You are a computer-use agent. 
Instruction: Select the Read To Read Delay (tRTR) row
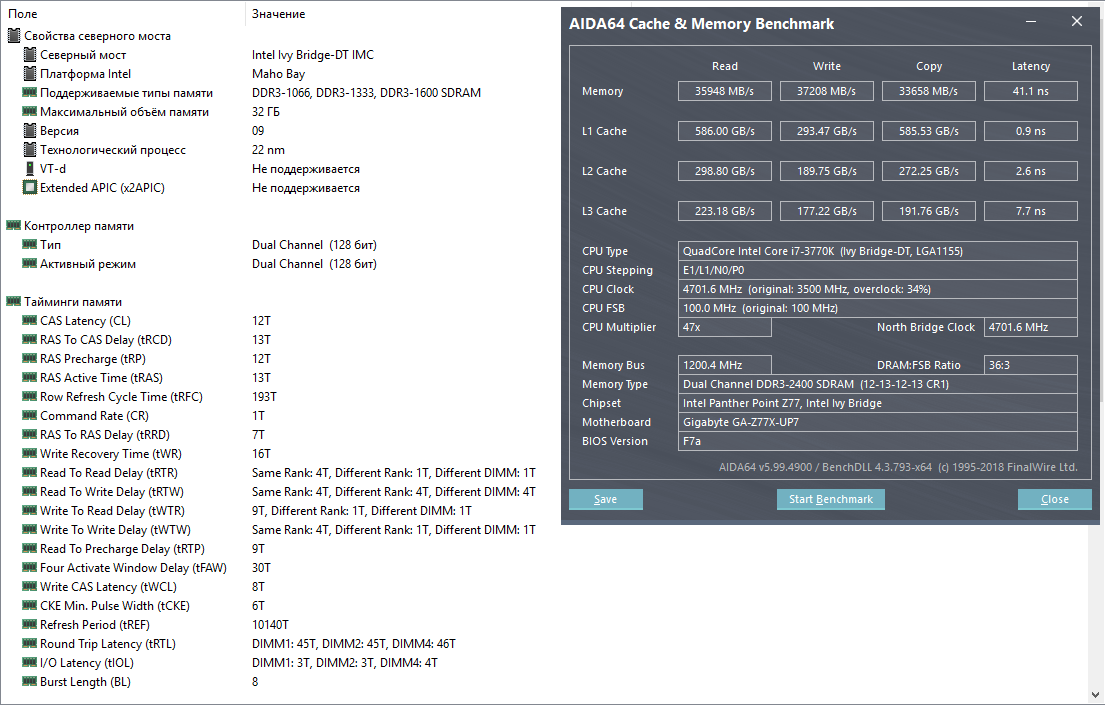pyautogui.click(x=279, y=473)
